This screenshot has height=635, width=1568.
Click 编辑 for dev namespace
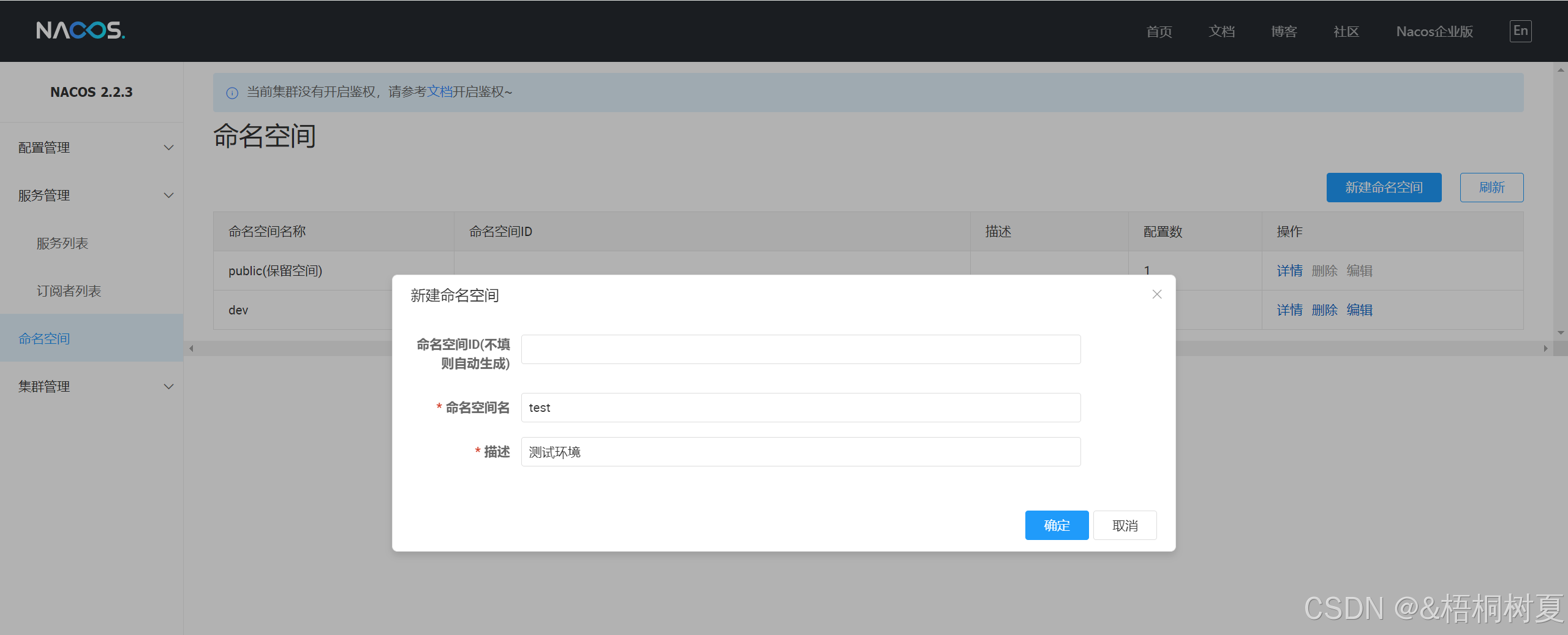point(1359,310)
